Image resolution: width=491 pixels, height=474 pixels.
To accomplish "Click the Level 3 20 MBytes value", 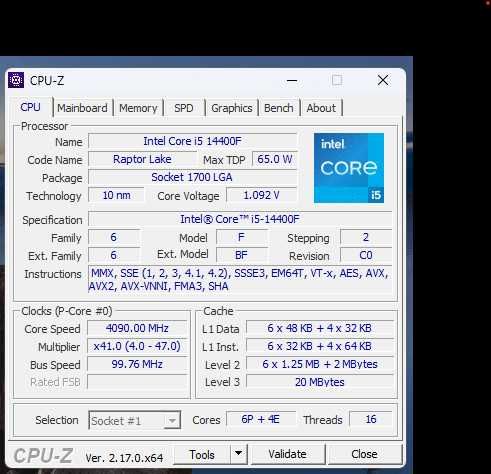I will pyautogui.click(x=320, y=382).
